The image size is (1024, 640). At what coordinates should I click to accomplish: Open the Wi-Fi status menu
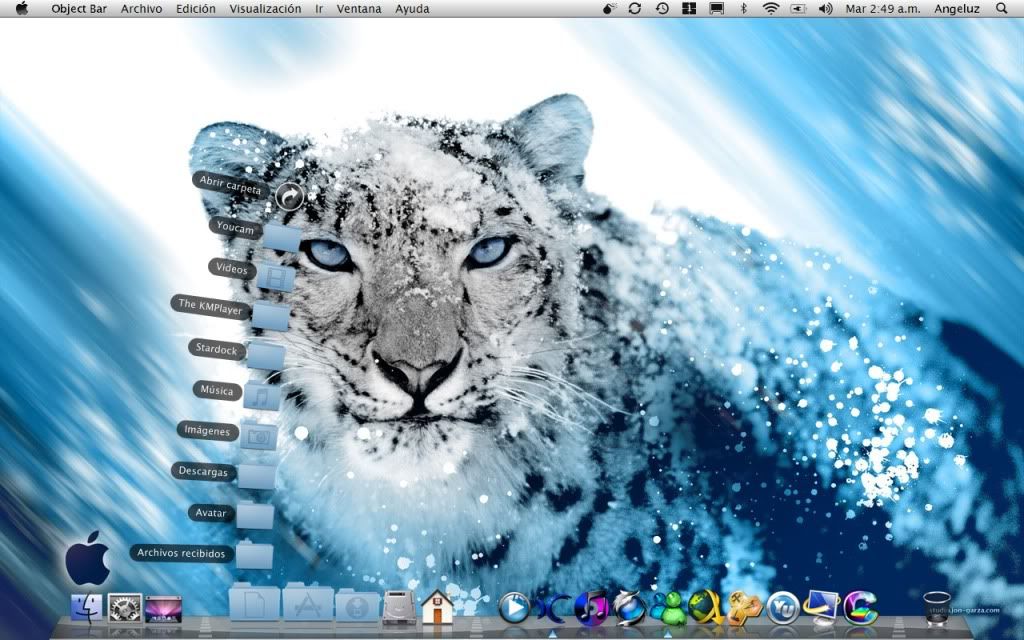coord(771,8)
